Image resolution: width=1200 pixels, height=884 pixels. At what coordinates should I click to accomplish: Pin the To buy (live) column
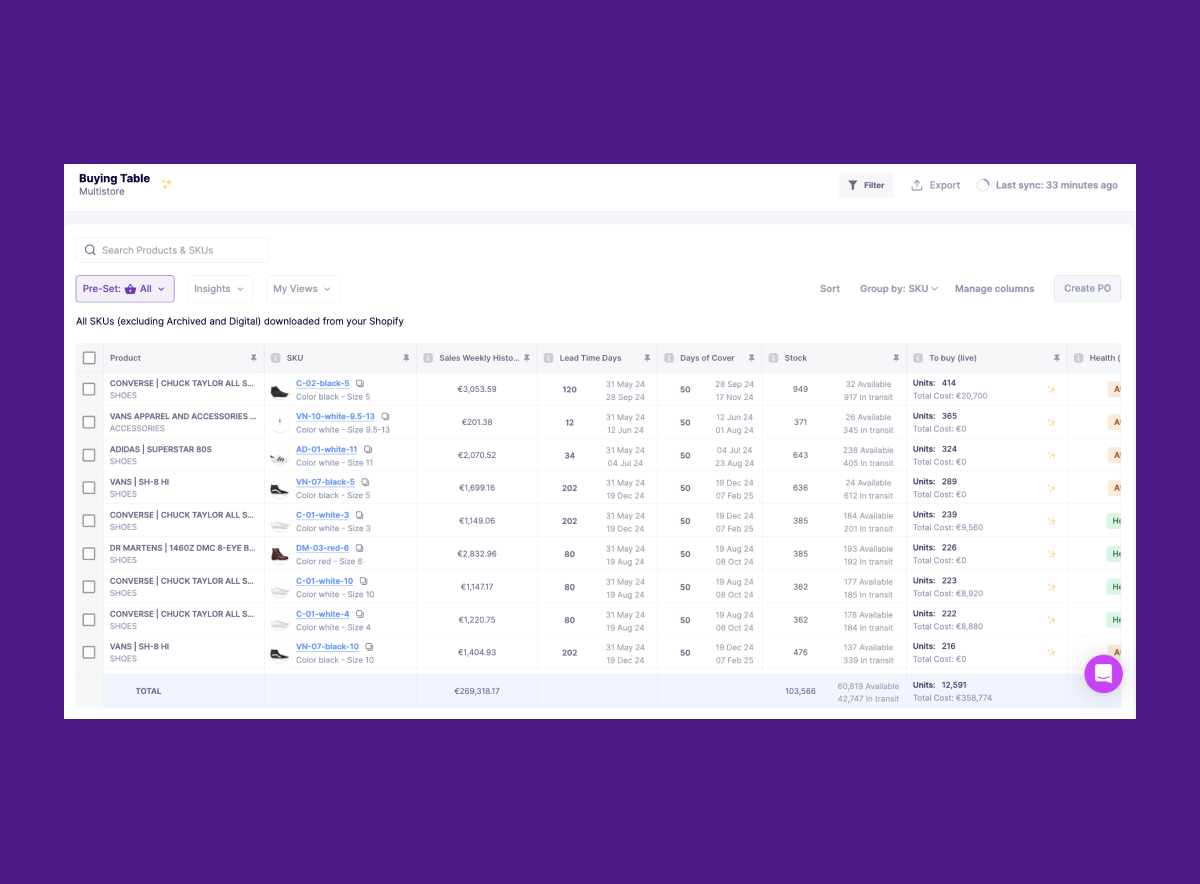click(1056, 358)
